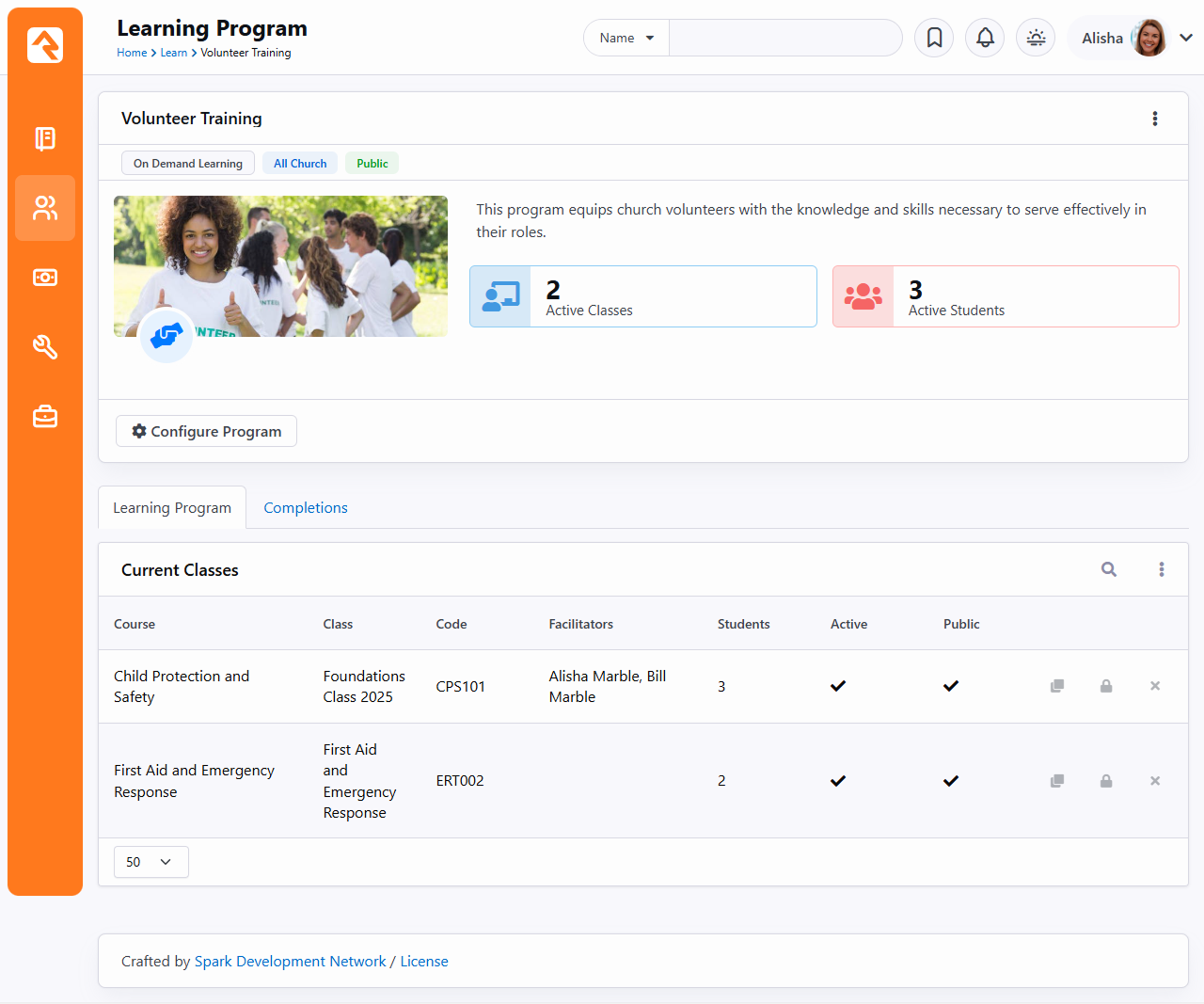1204x1004 pixels.
Task: Open the Spark Development Network link
Action: (x=290, y=962)
